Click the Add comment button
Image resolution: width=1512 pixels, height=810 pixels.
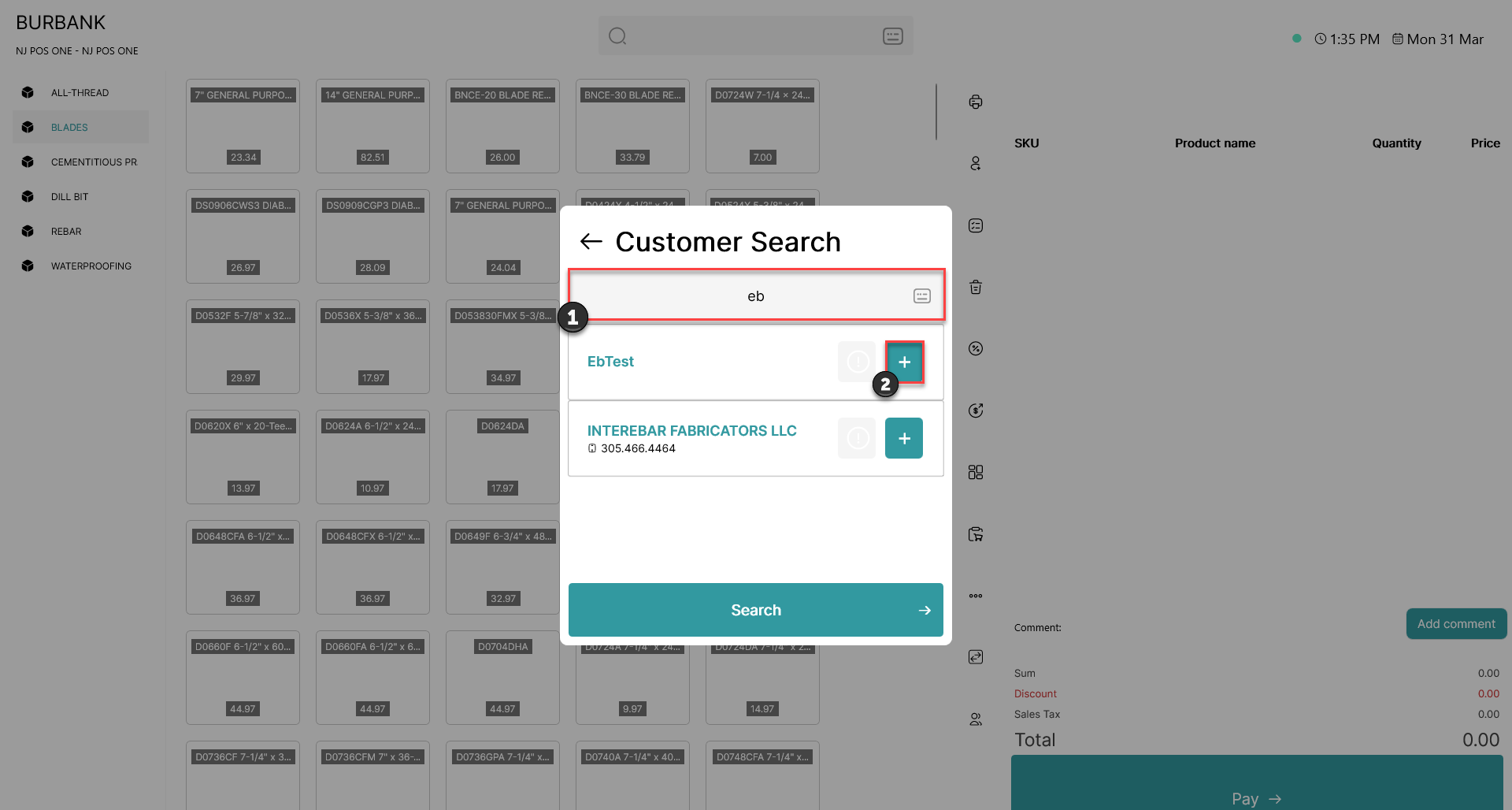(x=1456, y=624)
